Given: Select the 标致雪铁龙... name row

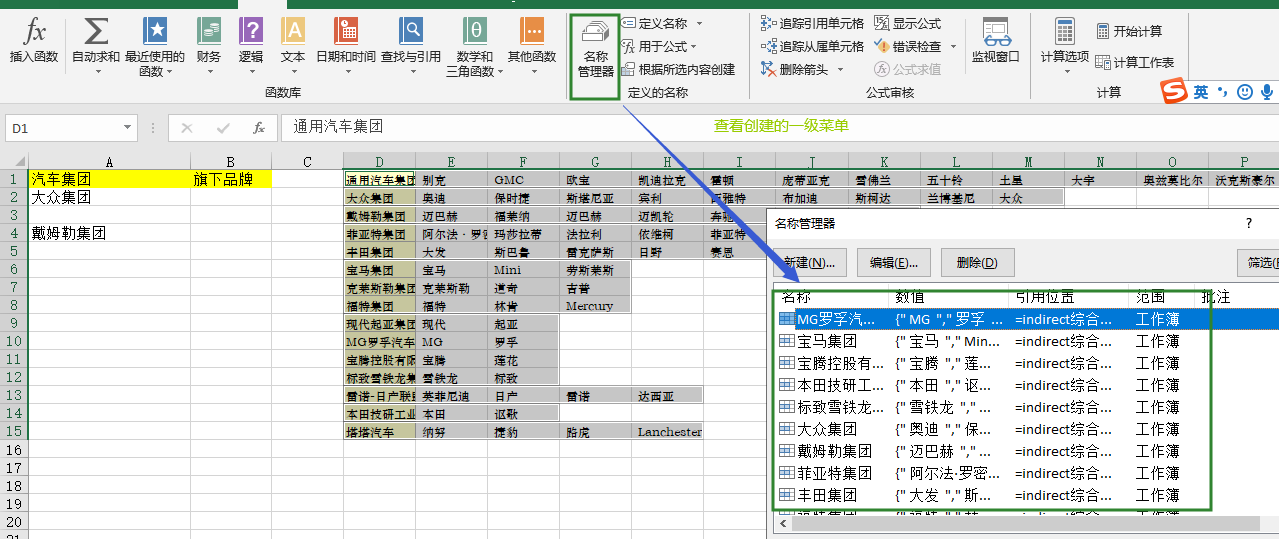Looking at the screenshot, I should pos(1028,407).
